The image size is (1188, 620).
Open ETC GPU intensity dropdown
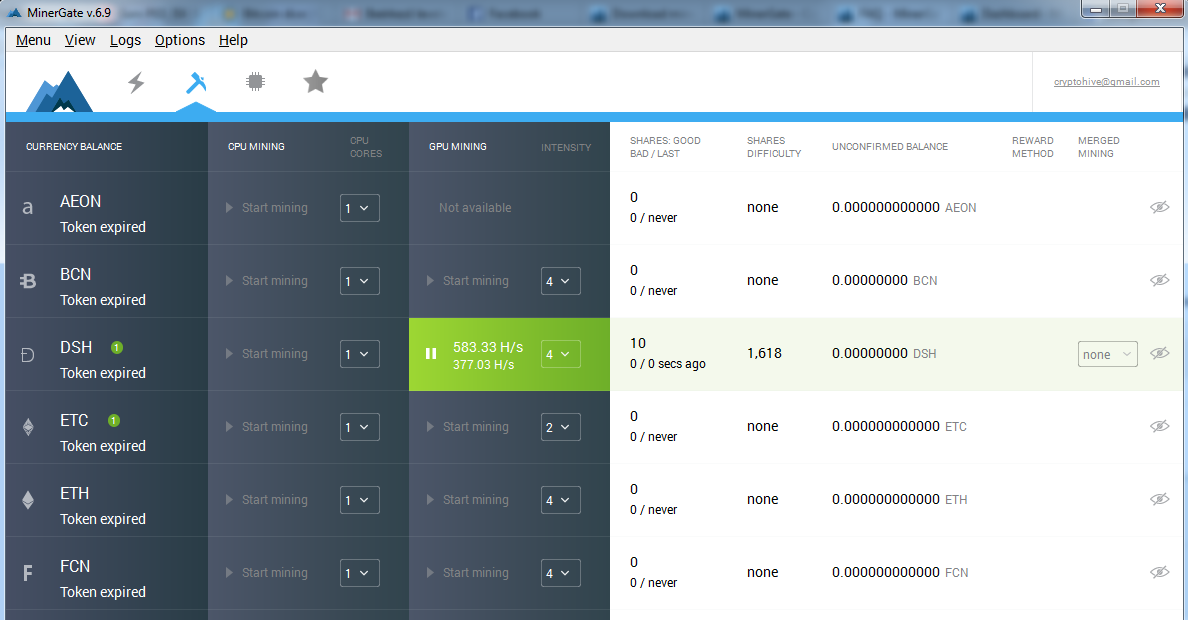[x=561, y=427]
